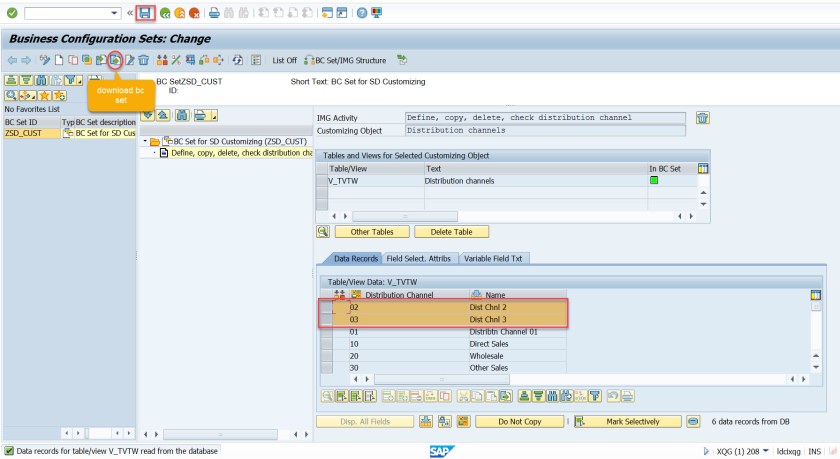Click the Print icon in the top toolbar

pyautogui.click(x=214, y=12)
